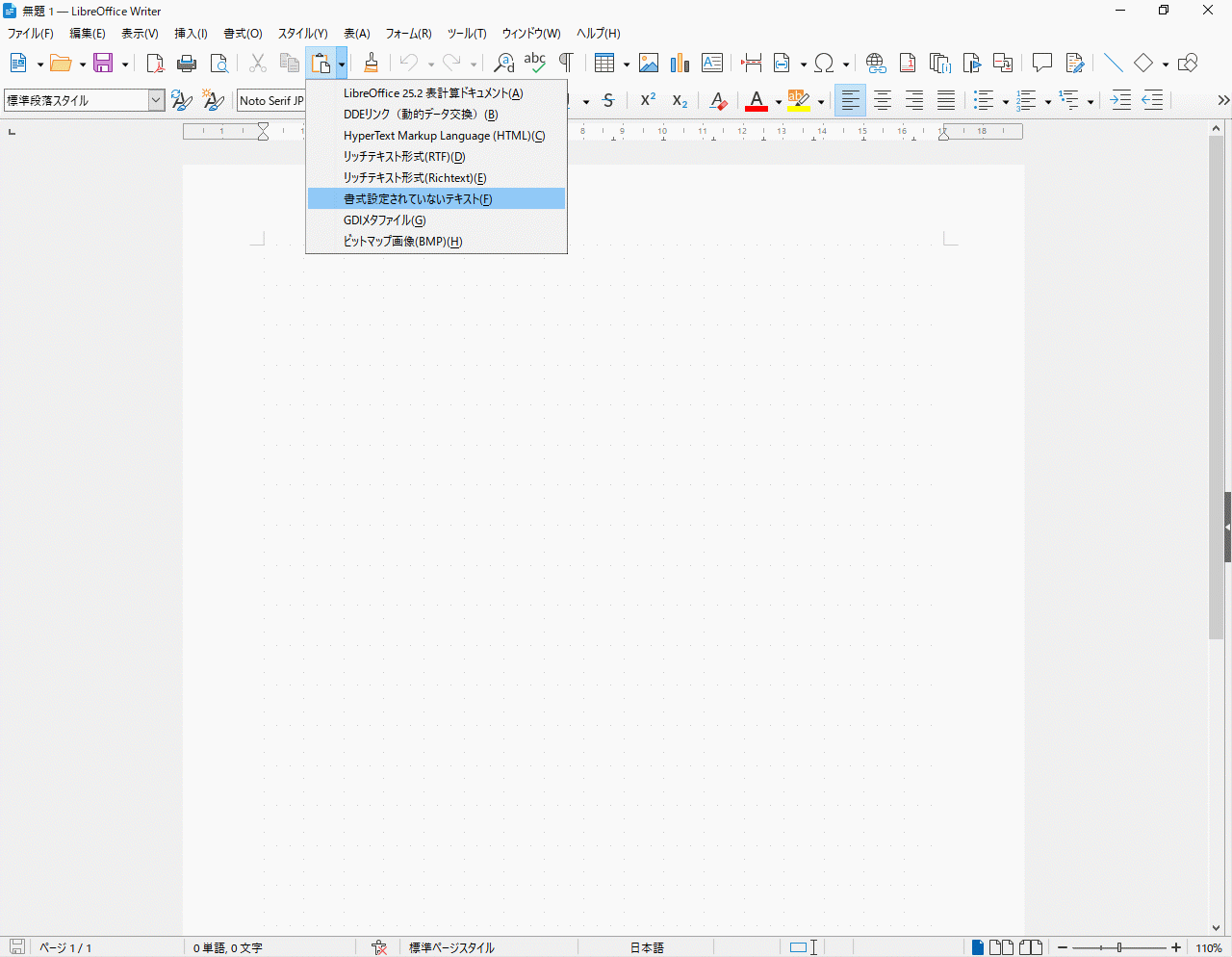Insert an image from the toolbar

649,64
